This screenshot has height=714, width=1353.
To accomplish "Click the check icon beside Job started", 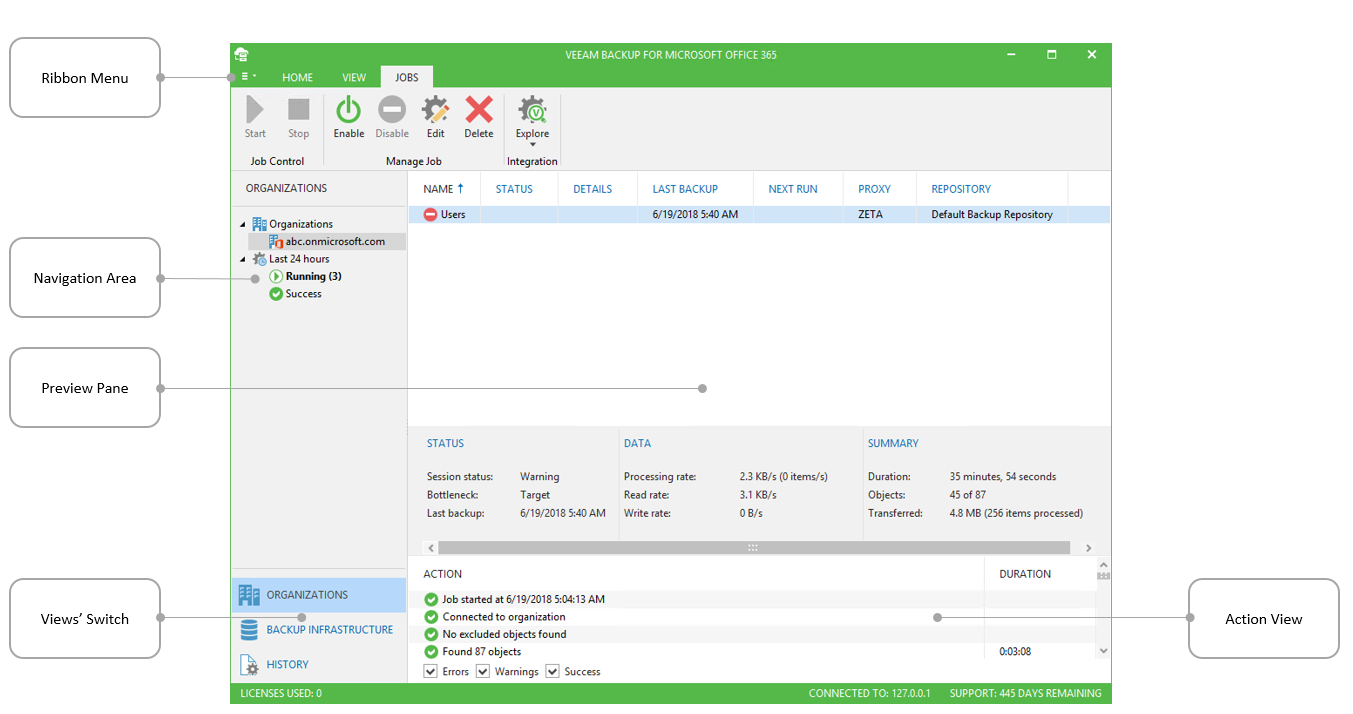I will (x=431, y=600).
